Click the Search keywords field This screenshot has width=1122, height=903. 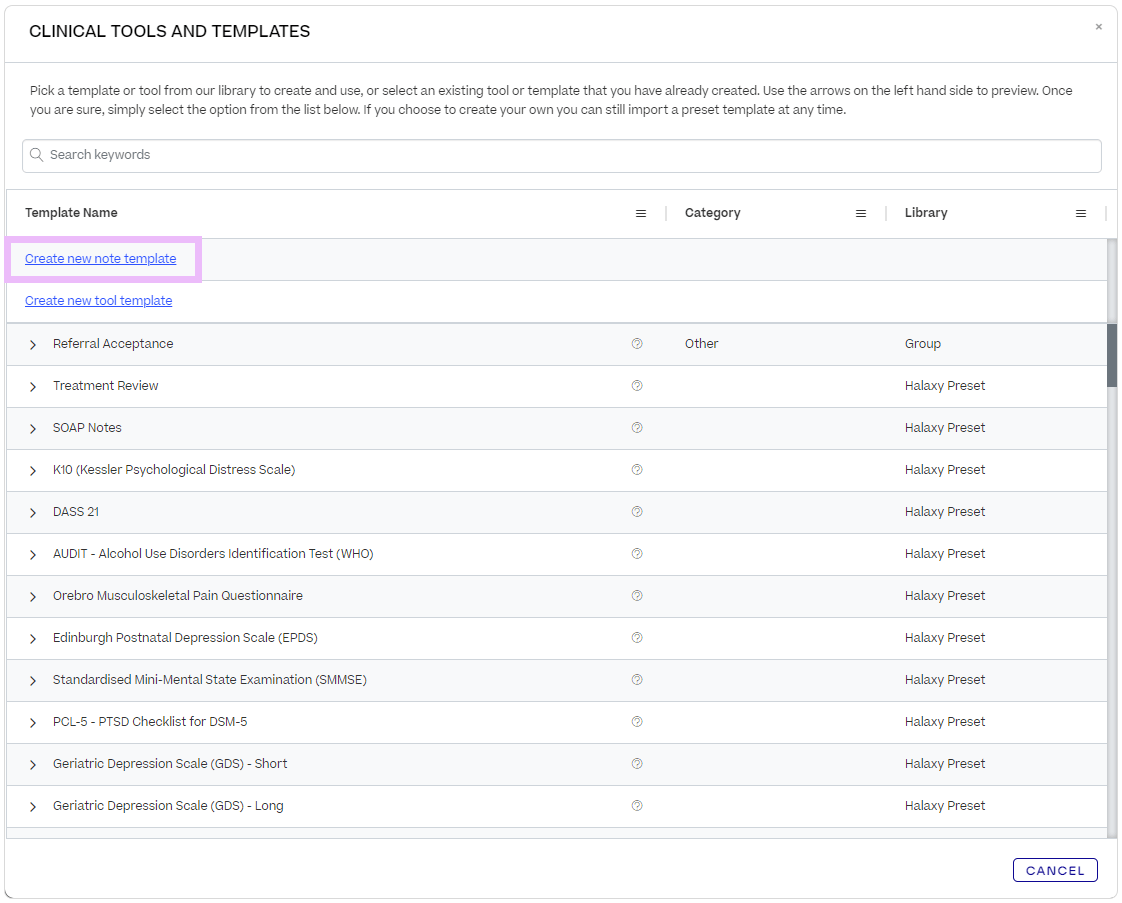click(x=562, y=155)
